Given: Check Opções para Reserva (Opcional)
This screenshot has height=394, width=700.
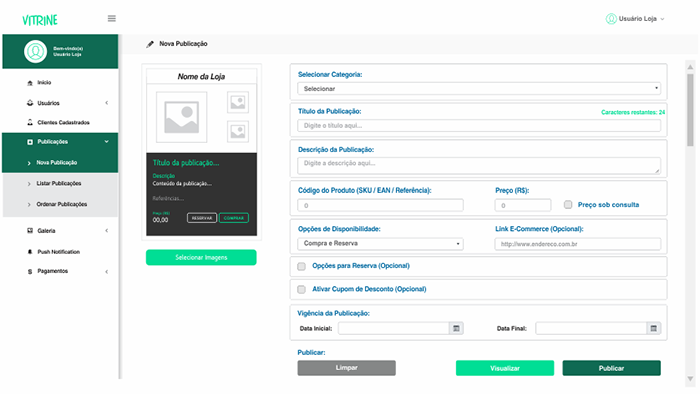Looking at the screenshot, I should 301,266.
